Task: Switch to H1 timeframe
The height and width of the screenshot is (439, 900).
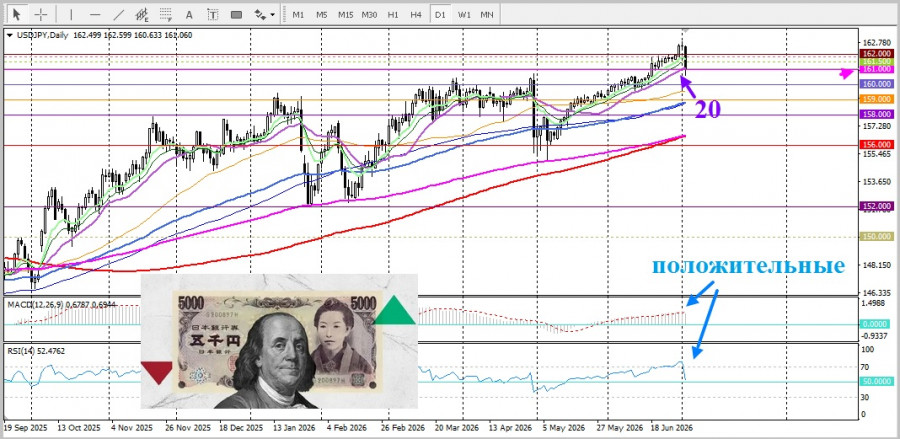Action: pyautogui.click(x=393, y=14)
